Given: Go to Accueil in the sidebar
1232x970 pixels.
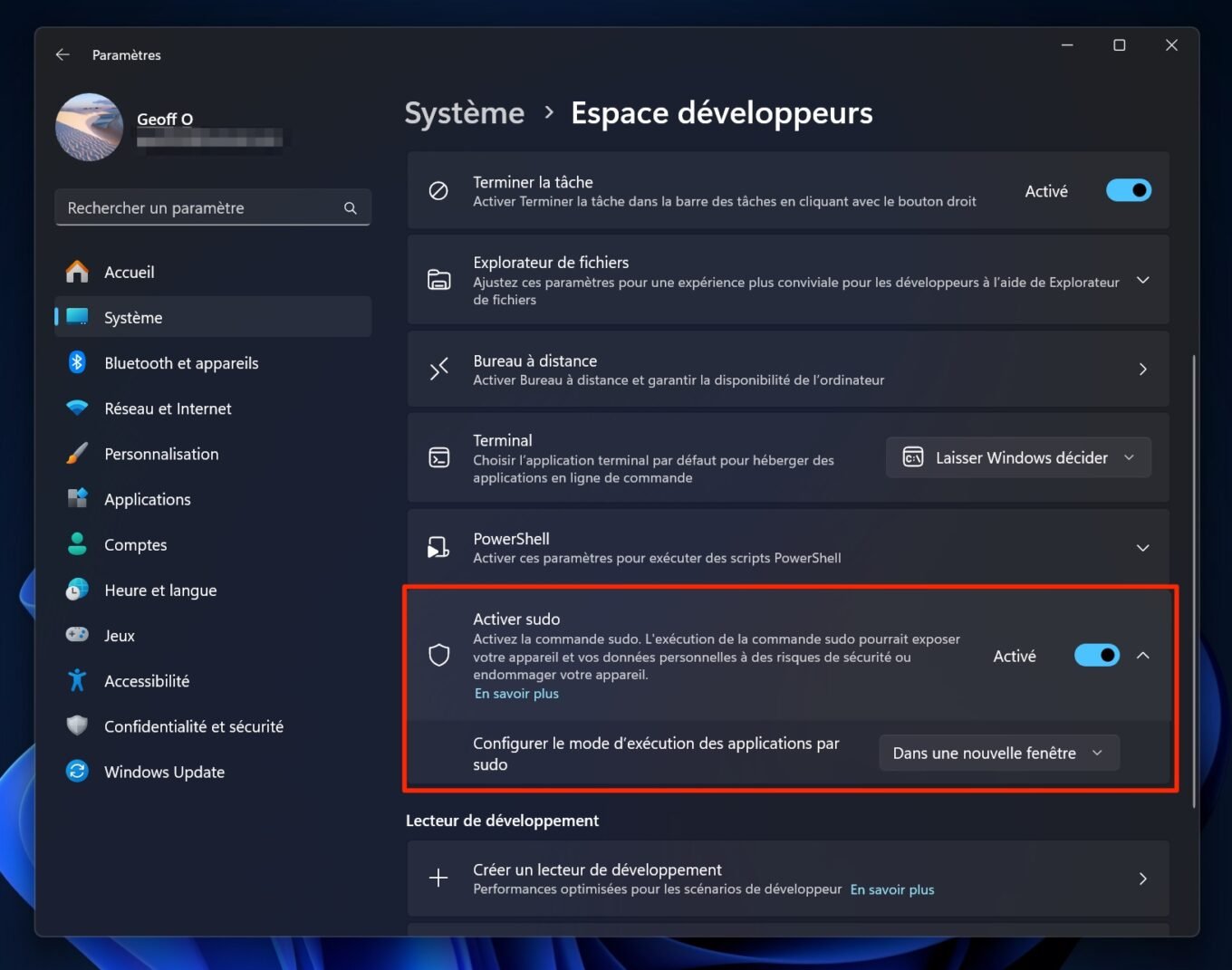Looking at the screenshot, I should (x=213, y=272).
